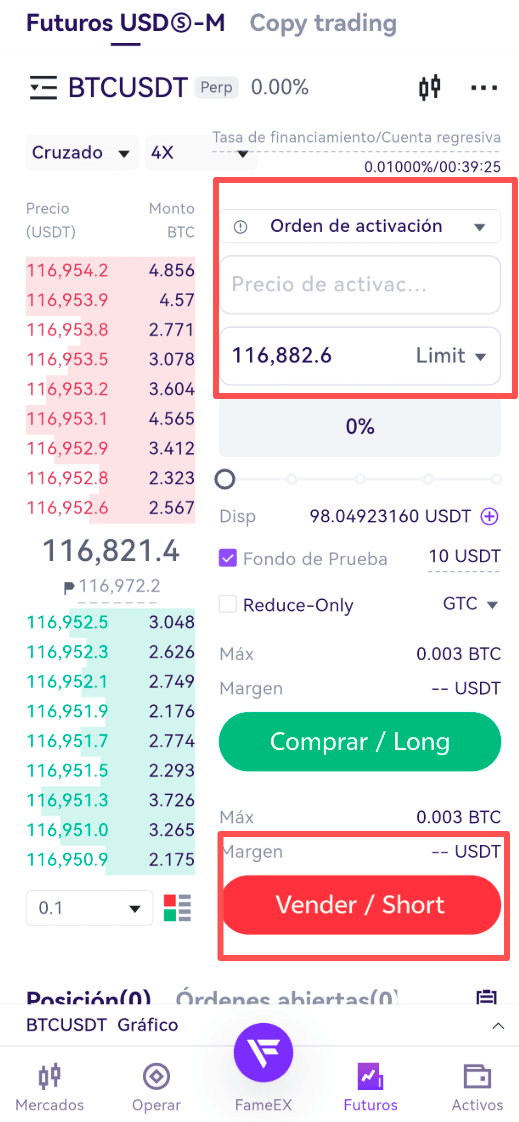
Task: Open the Activos wallet icon
Action: pyautogui.click(x=475, y=1088)
